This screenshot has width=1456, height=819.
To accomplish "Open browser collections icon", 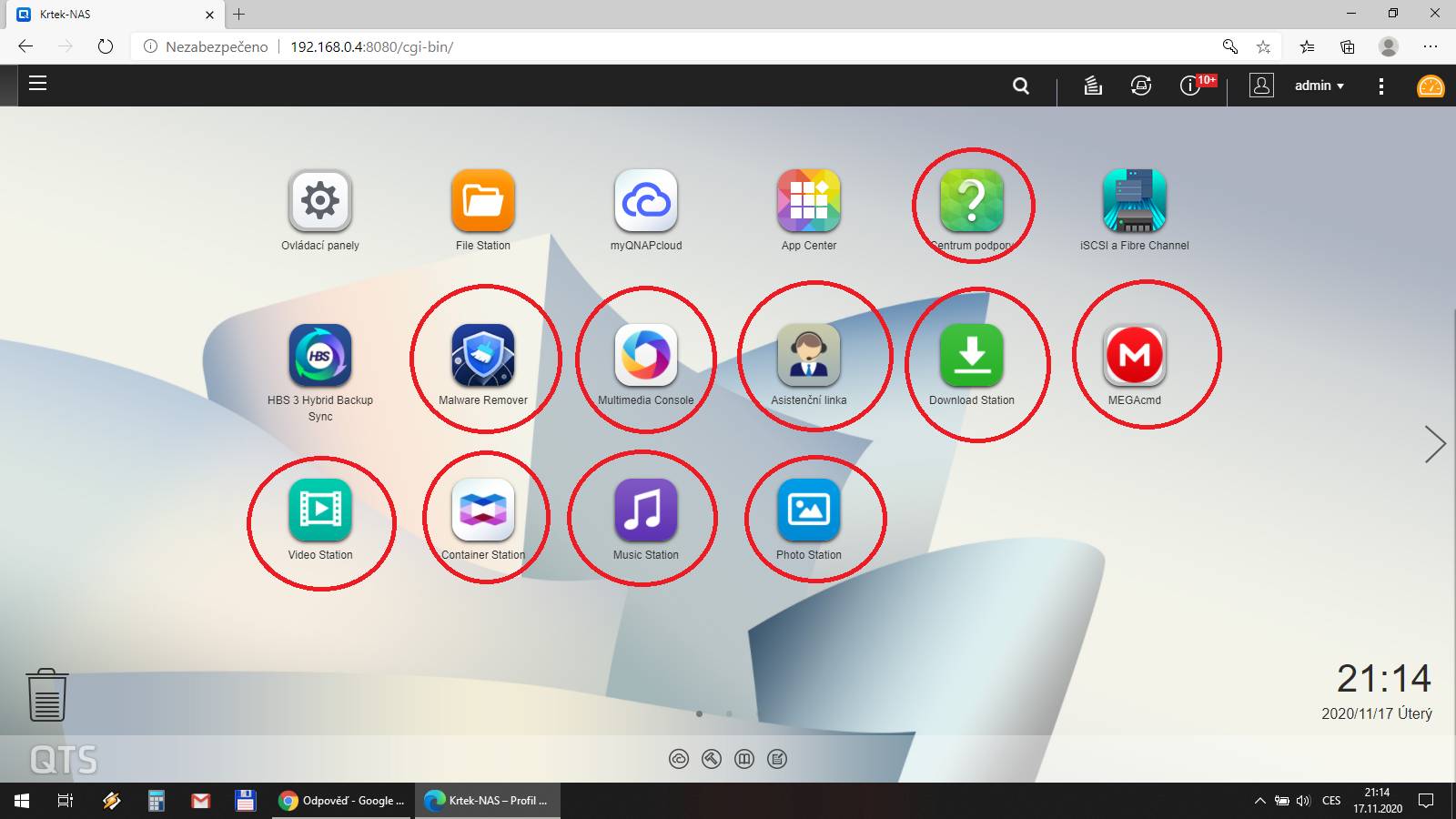I will pyautogui.click(x=1348, y=46).
